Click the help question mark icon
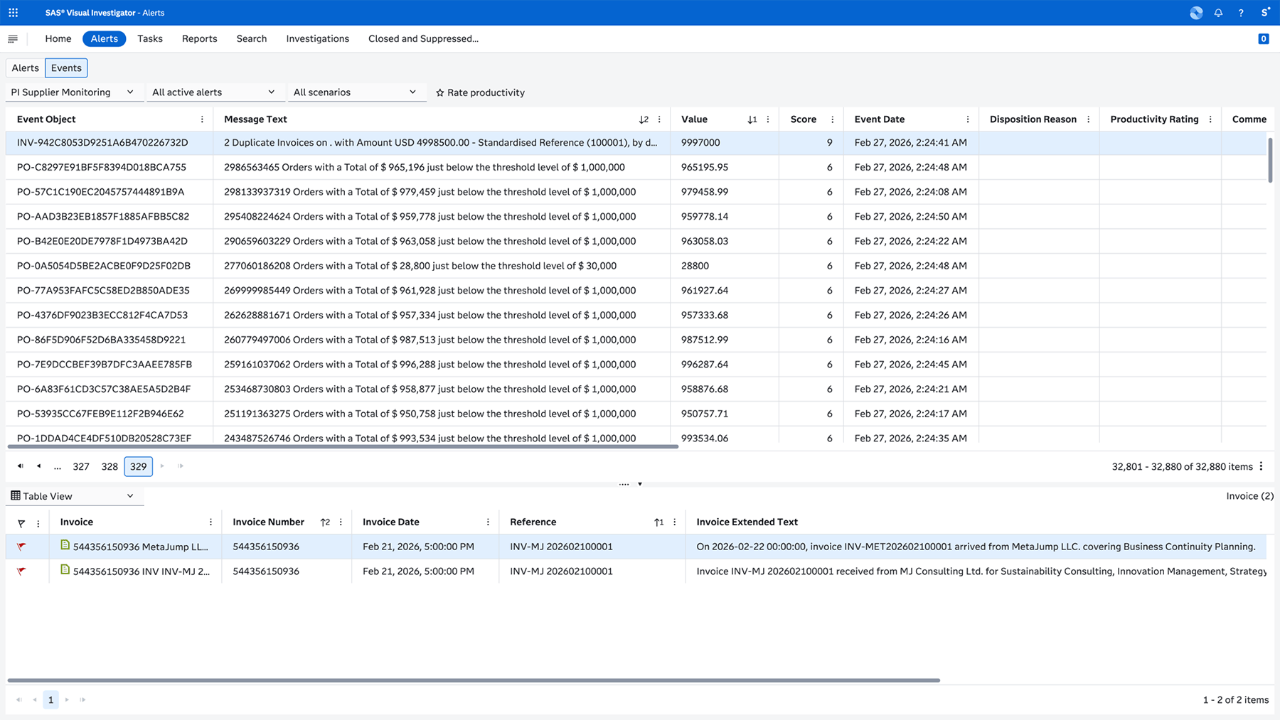Viewport: 1280px width, 720px height. (1240, 12)
